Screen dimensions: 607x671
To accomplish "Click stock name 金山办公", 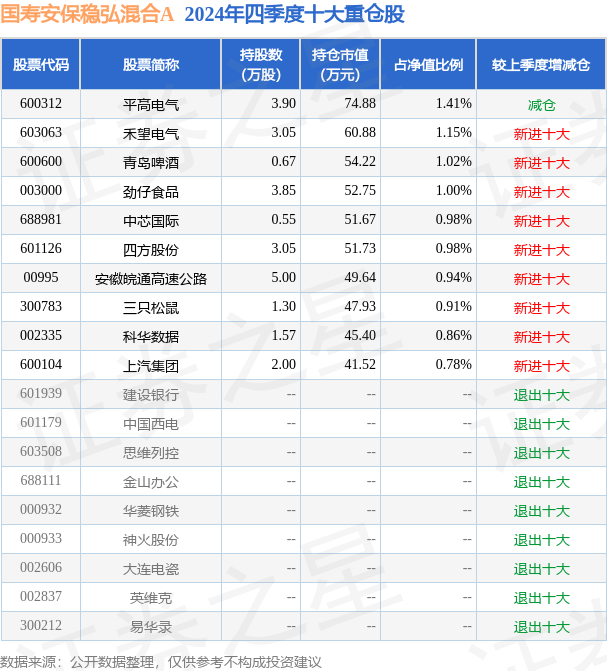I will click(151, 483).
